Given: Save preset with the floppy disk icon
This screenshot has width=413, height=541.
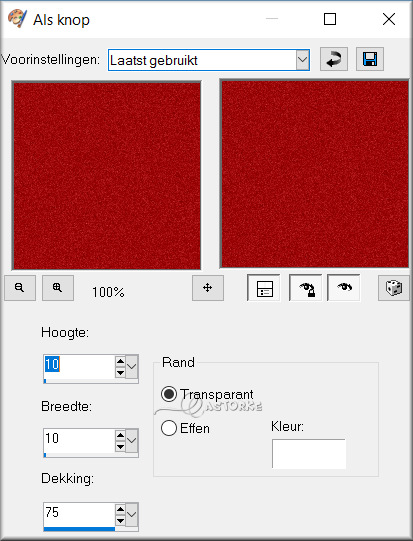Looking at the screenshot, I should tap(370, 59).
